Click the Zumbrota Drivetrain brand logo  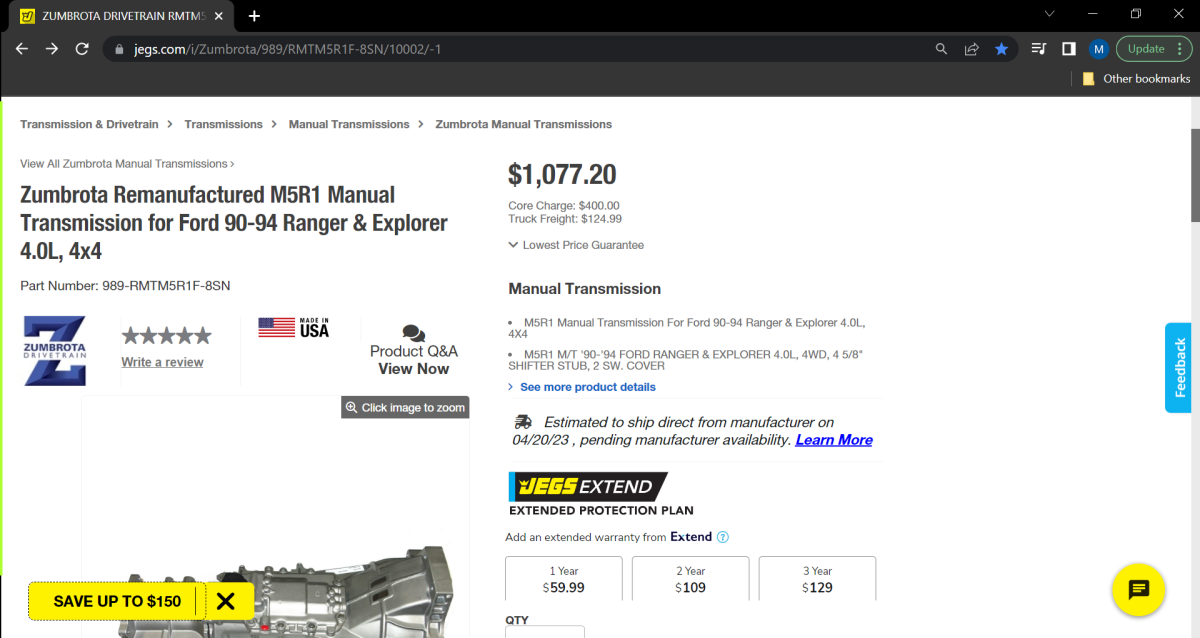point(54,351)
